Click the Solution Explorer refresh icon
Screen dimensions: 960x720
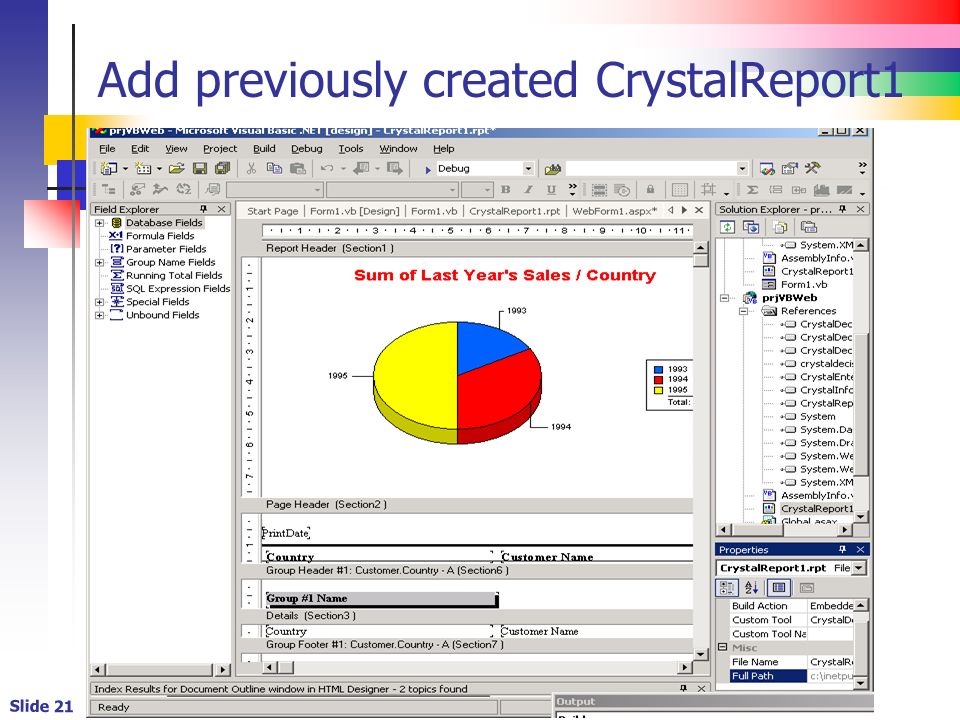[x=727, y=227]
